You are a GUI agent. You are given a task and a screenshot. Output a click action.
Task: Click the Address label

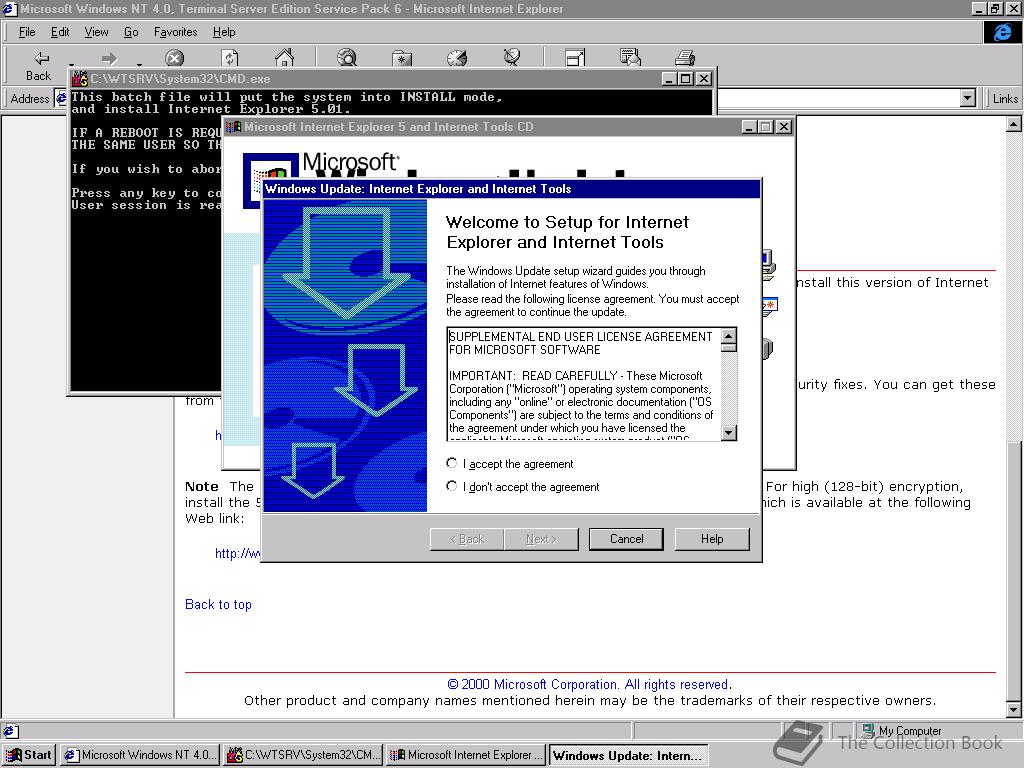point(30,99)
